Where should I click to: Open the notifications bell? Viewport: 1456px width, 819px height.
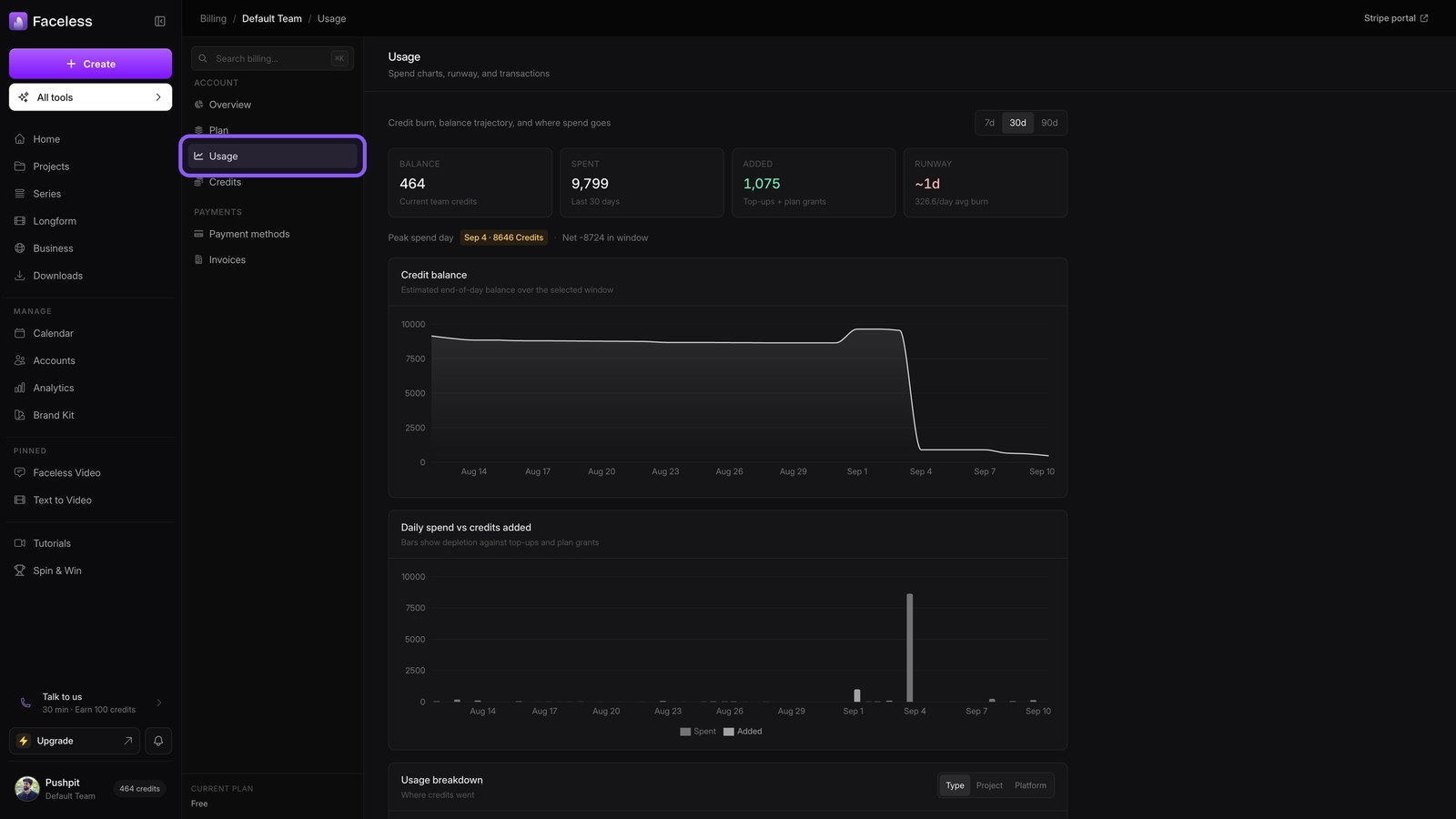click(158, 741)
